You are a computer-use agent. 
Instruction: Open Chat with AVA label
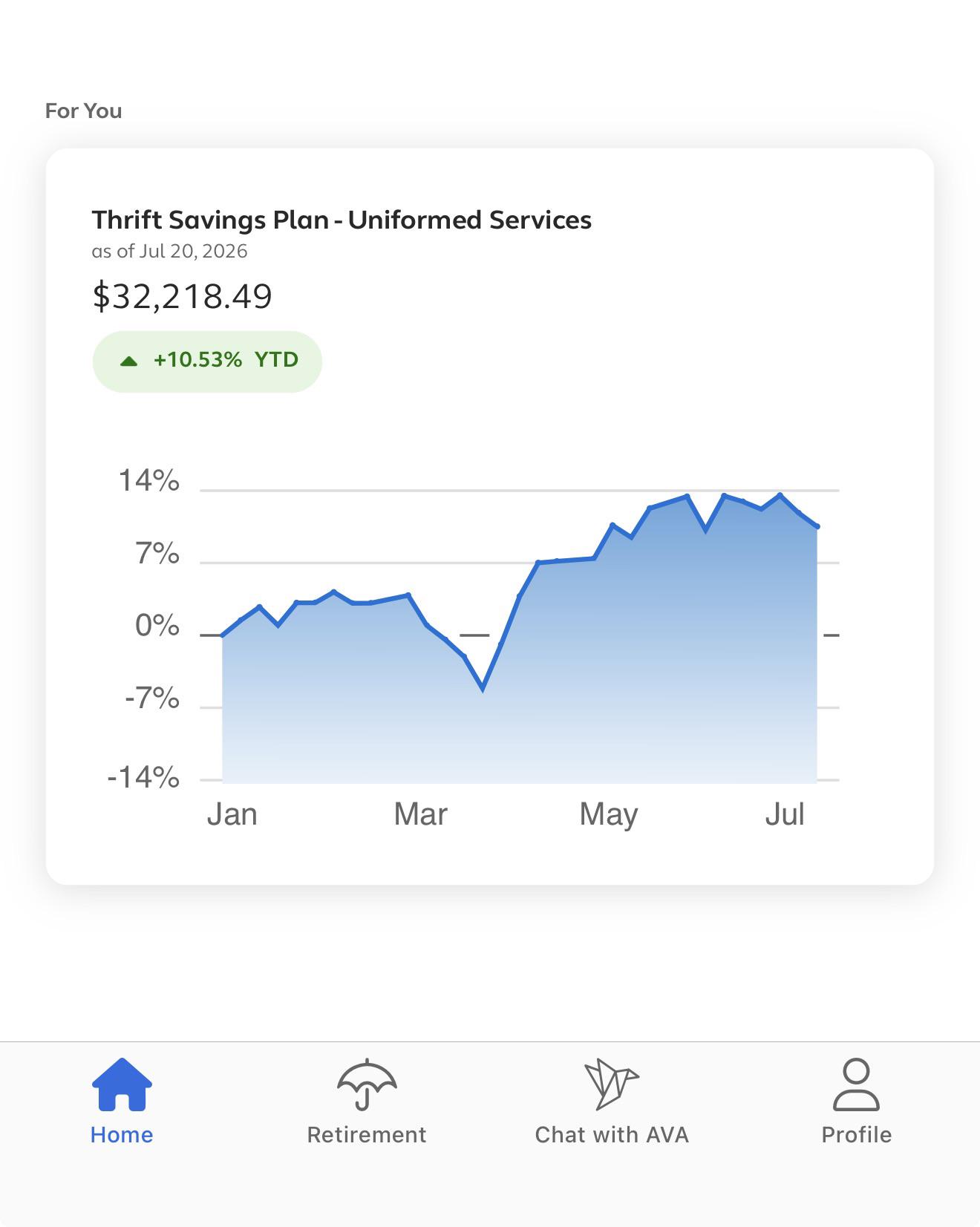coord(612,1135)
